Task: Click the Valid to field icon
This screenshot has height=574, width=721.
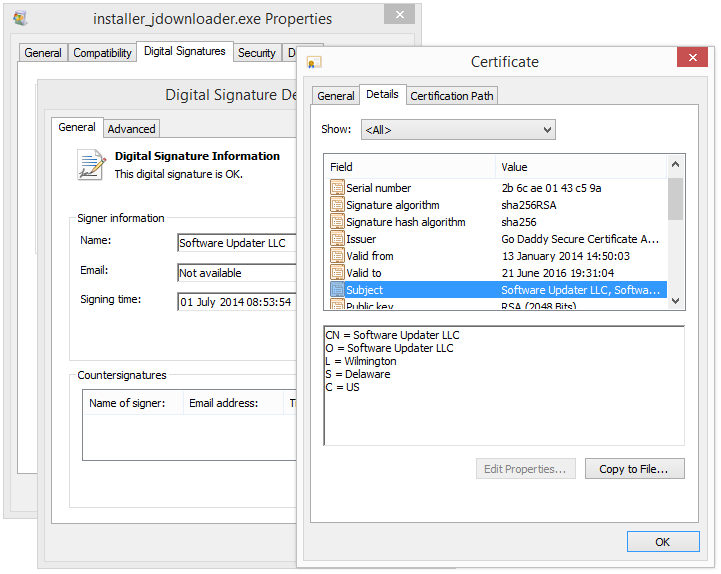Action: 337,273
